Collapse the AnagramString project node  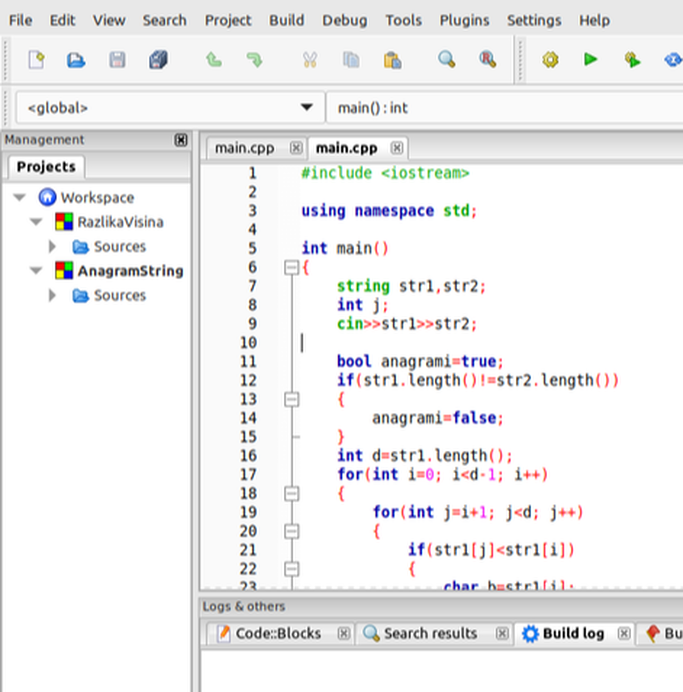click(36, 270)
